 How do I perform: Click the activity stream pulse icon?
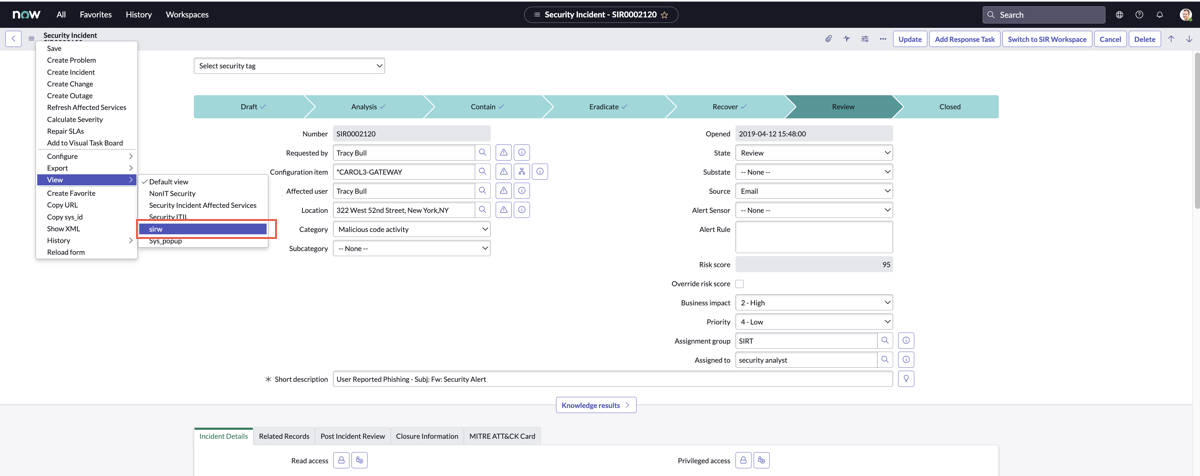(x=846, y=39)
